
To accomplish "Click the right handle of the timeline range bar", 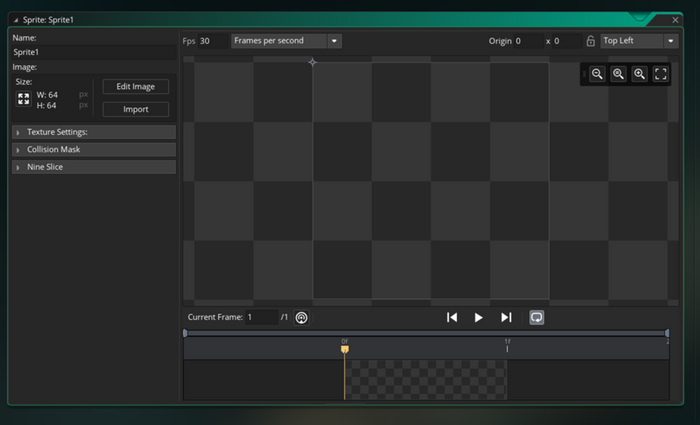I will [x=667, y=333].
